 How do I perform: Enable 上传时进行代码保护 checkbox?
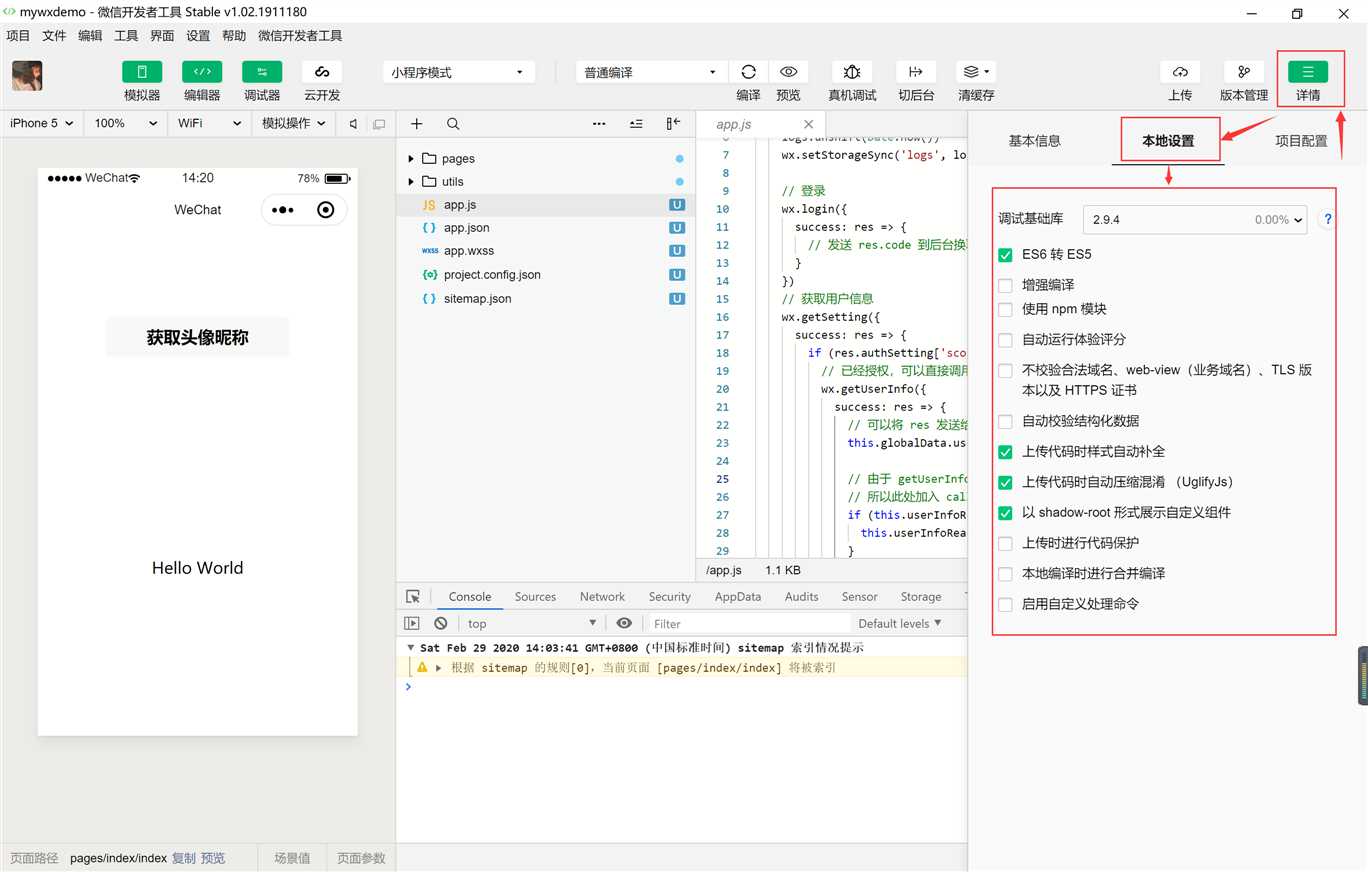(x=1005, y=544)
